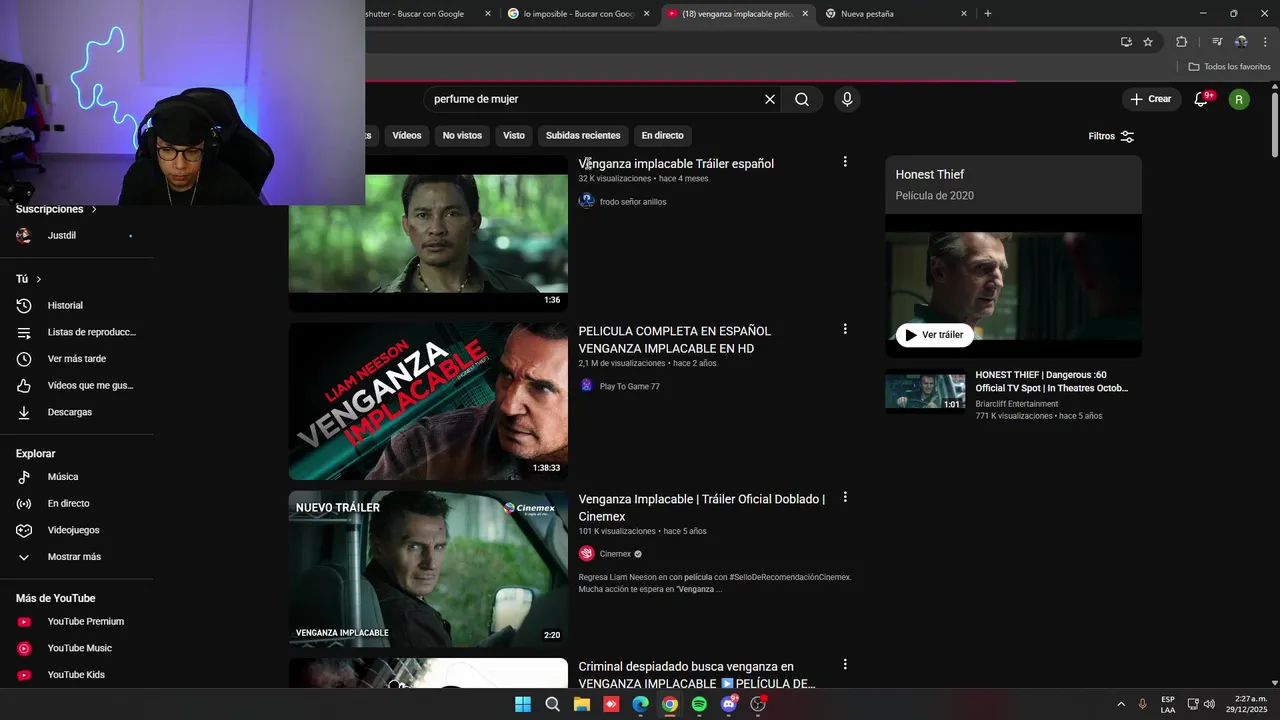This screenshot has height=720, width=1280.
Task: Open File Explorer from taskbar
Action: tap(582, 704)
